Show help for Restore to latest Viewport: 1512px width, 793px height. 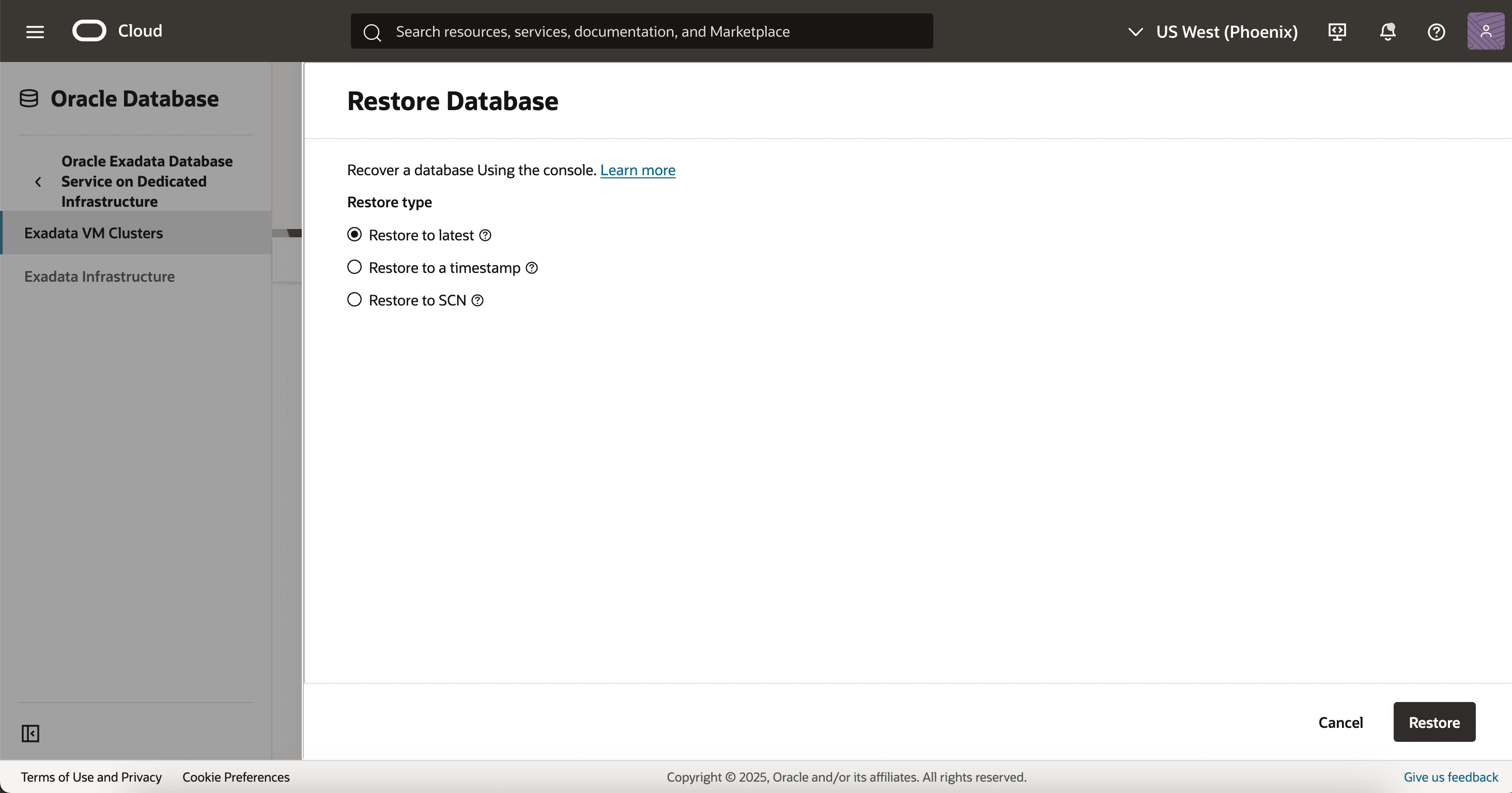485,235
